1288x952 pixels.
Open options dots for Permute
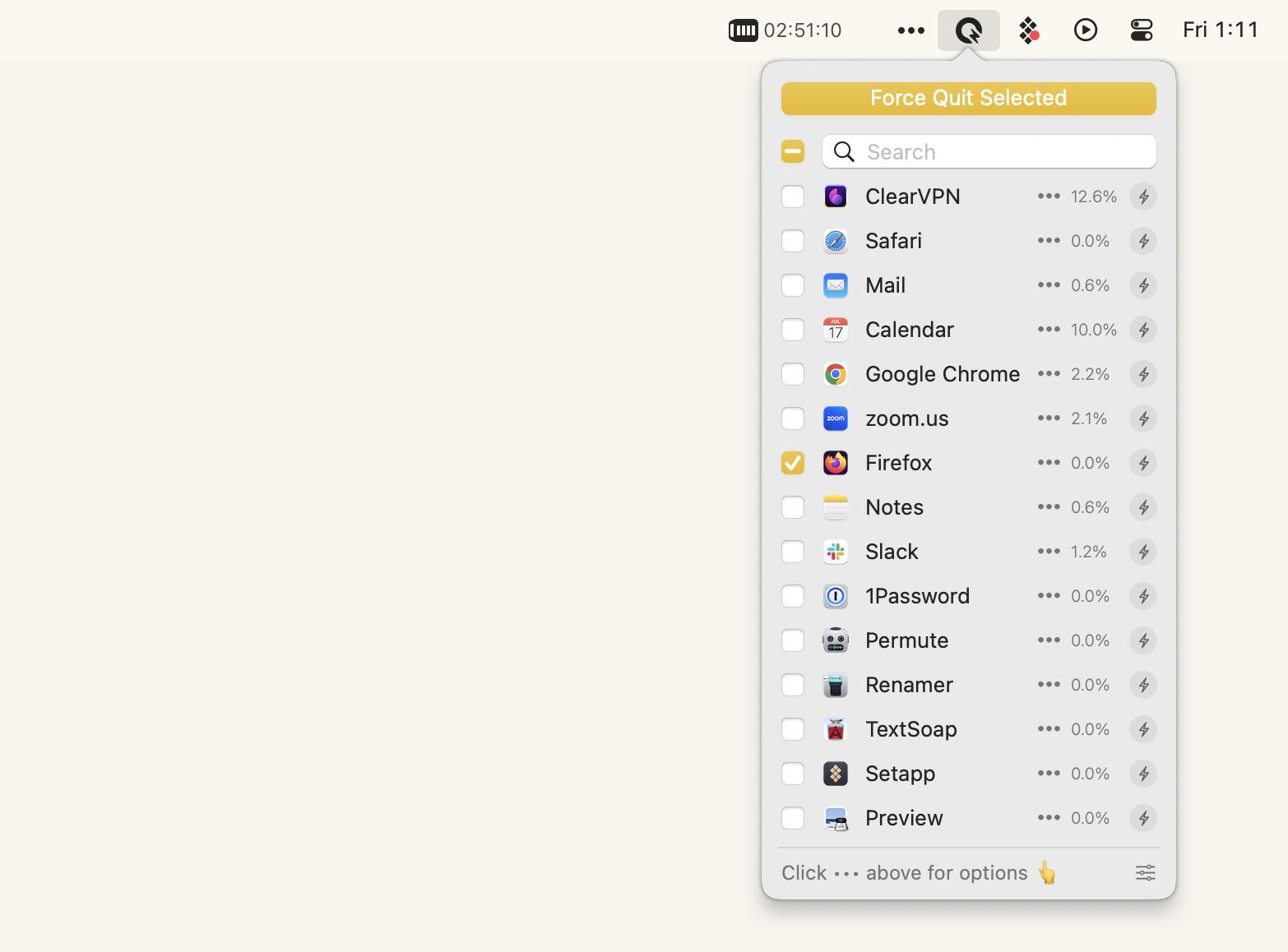click(1049, 640)
